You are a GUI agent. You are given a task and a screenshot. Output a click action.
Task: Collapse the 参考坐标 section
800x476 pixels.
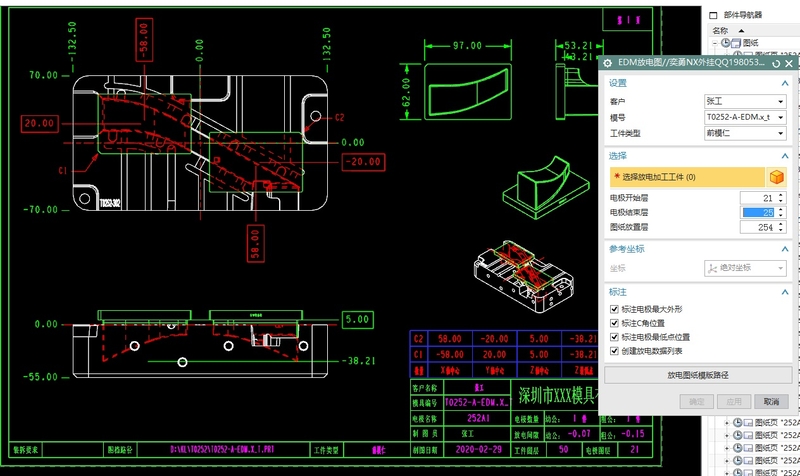[785, 249]
